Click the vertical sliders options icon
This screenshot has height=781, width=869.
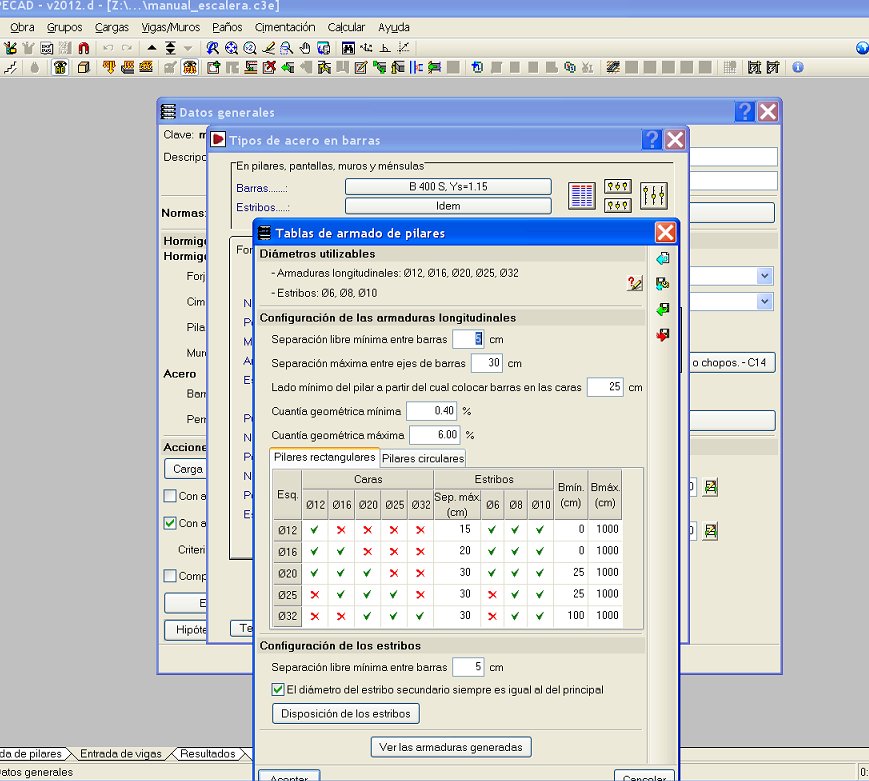point(653,195)
